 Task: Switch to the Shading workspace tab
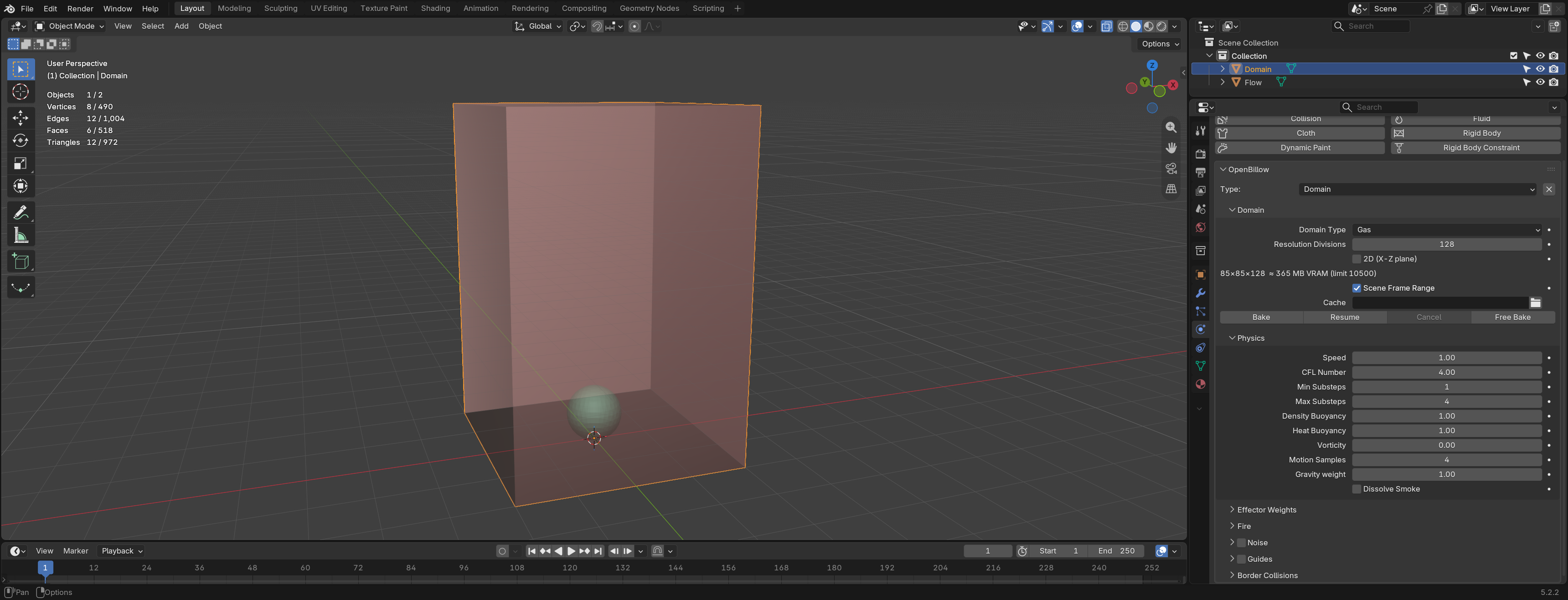[435, 9]
